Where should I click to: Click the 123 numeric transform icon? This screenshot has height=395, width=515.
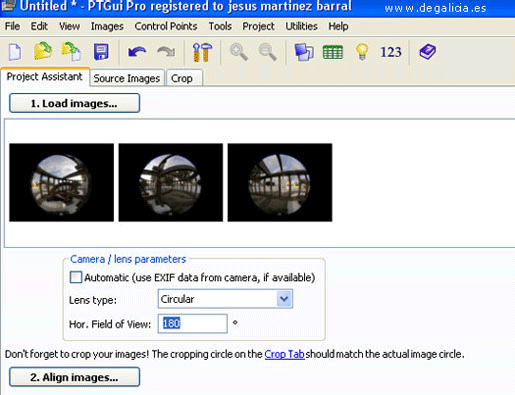[391, 52]
